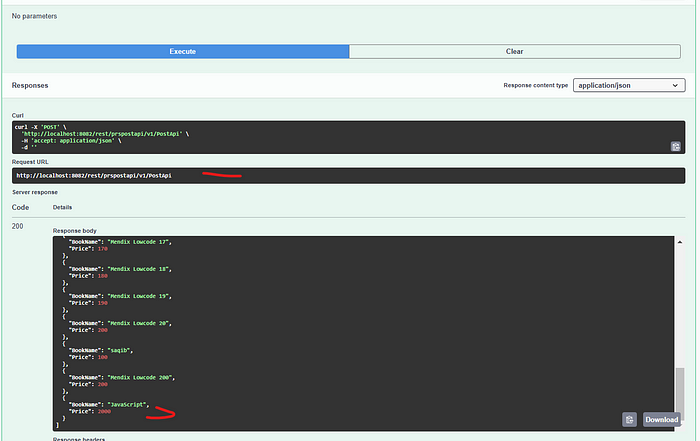700x441 pixels.
Task: Click the Response body label
Action: coord(75,230)
